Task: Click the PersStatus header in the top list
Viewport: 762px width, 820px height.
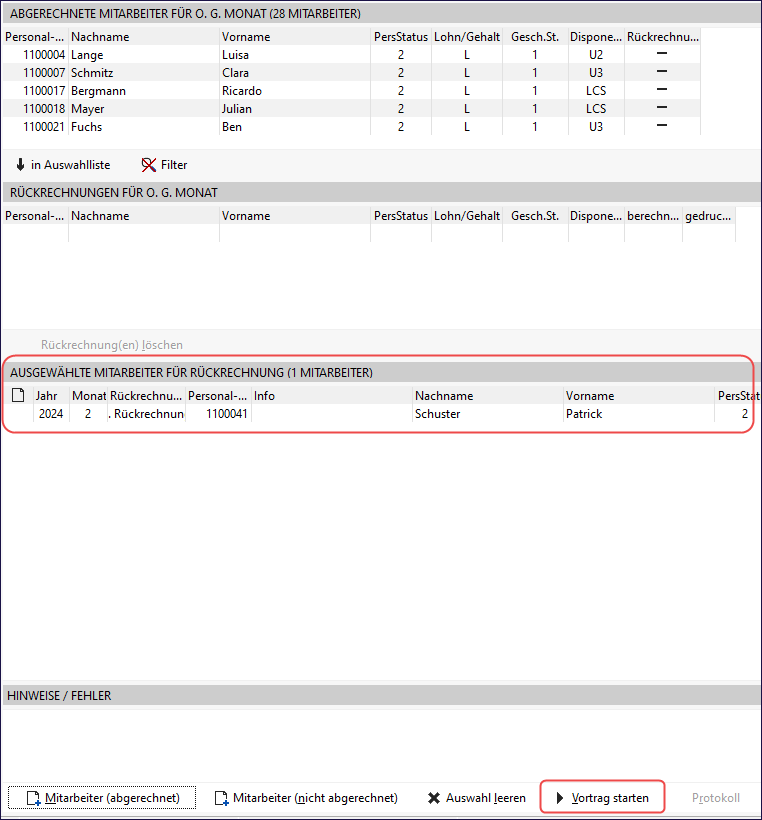Action: tap(401, 37)
